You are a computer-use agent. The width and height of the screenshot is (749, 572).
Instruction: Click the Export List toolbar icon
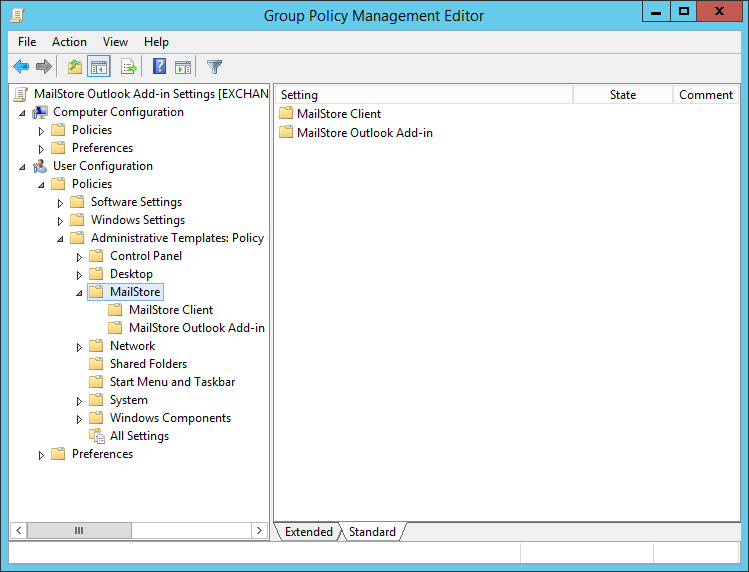click(x=129, y=67)
